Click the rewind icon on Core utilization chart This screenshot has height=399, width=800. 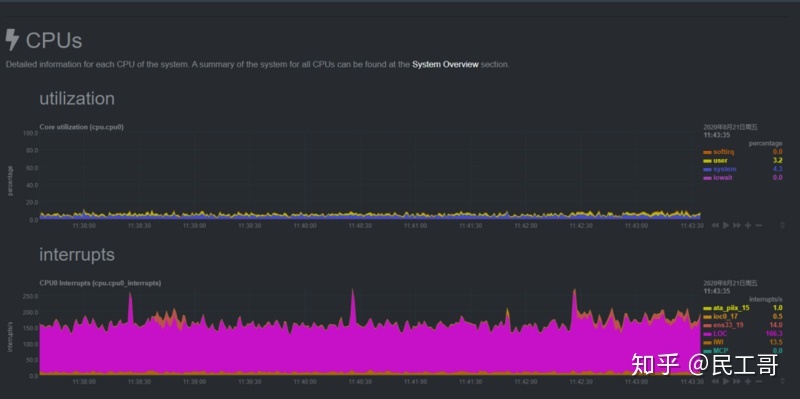coord(715,226)
